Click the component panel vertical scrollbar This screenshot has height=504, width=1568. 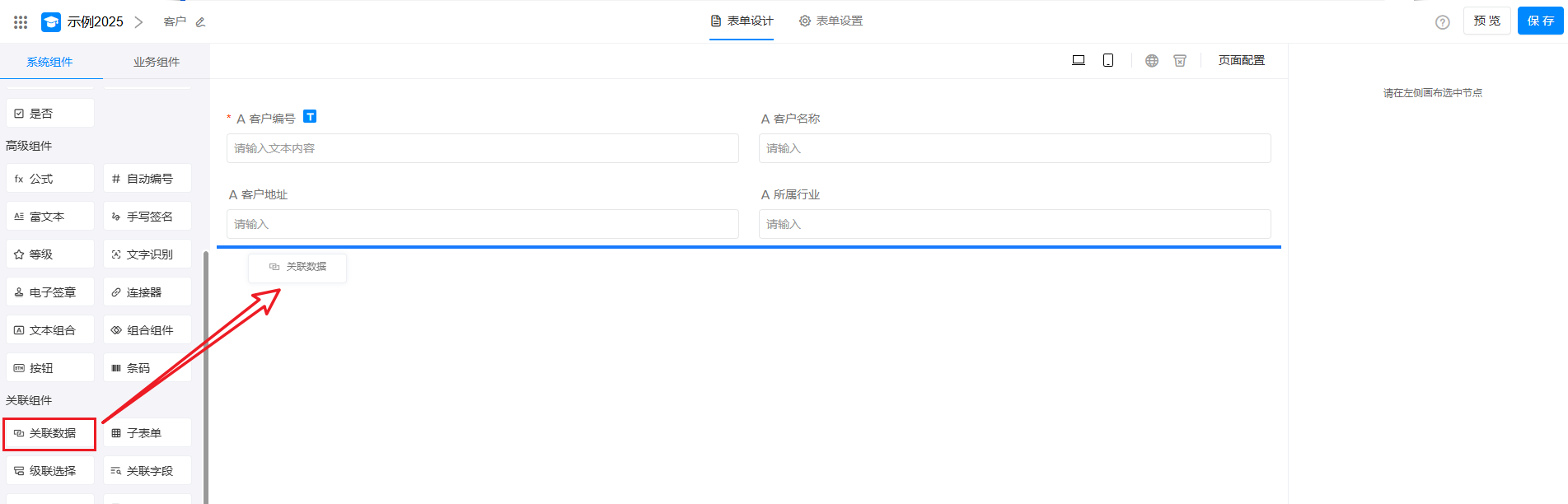(205, 371)
